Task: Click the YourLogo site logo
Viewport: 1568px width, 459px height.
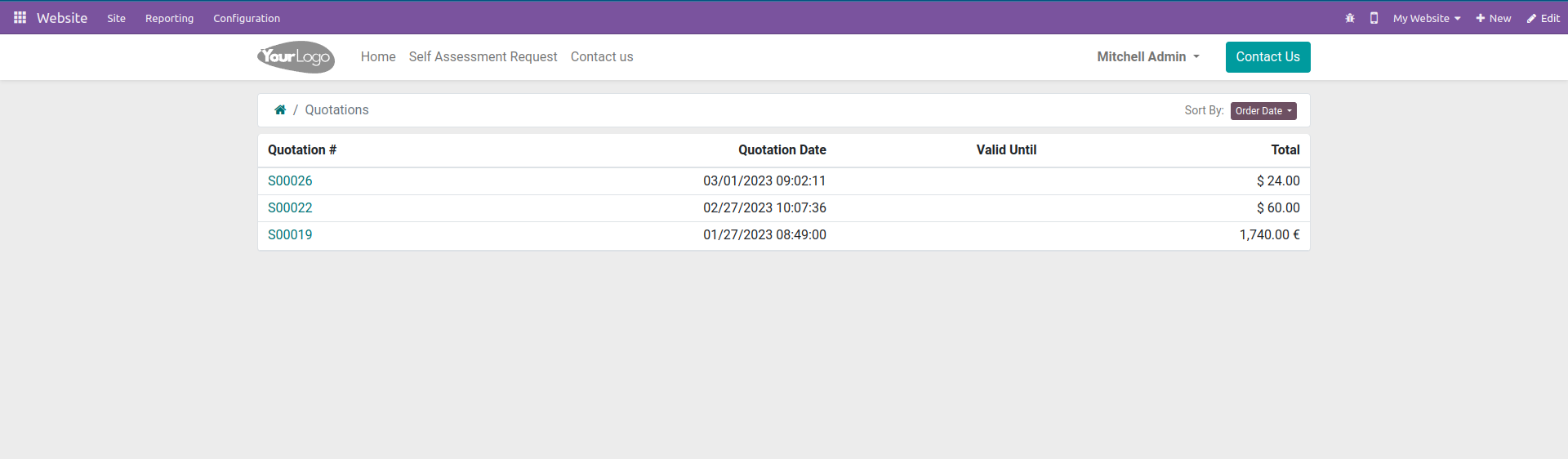Action: (x=296, y=57)
